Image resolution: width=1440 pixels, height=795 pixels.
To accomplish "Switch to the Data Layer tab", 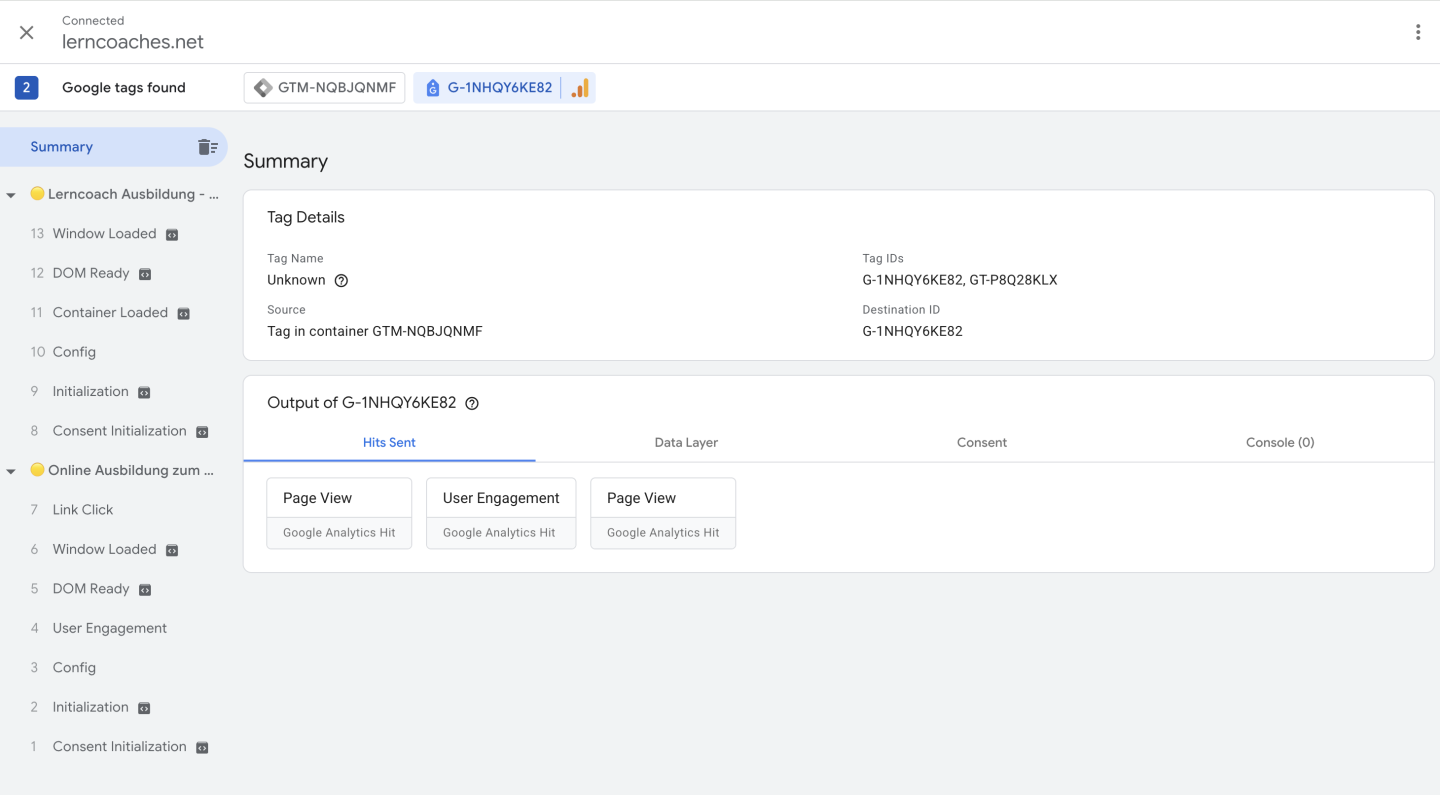I will 686,442.
